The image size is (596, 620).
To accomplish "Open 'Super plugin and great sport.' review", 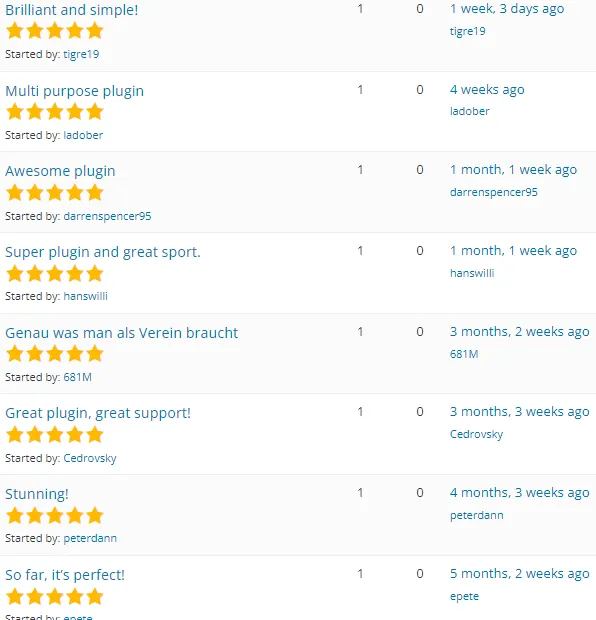I will tap(103, 252).
